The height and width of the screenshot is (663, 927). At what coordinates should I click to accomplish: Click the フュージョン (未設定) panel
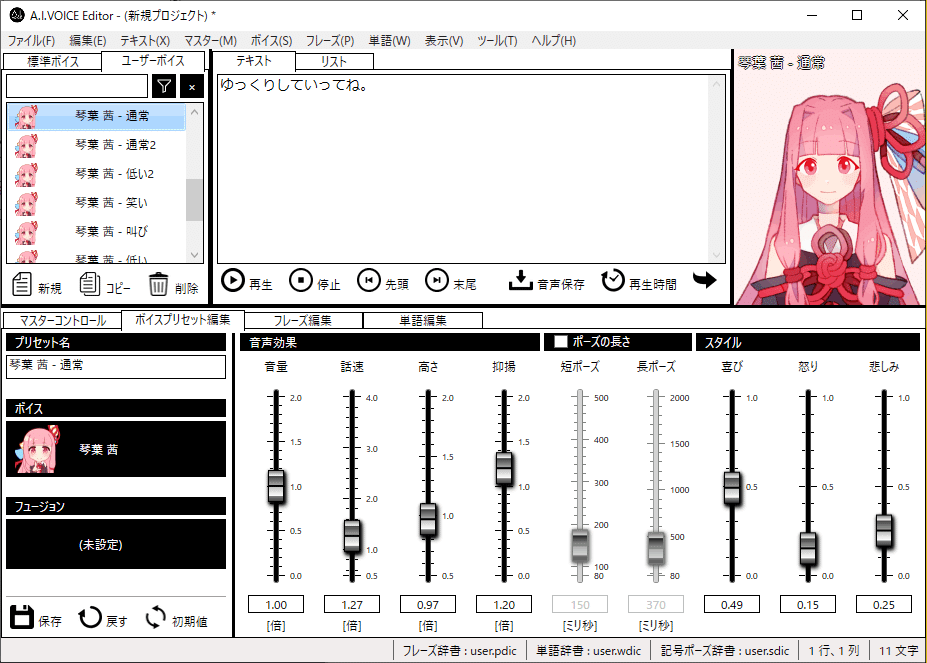116,544
